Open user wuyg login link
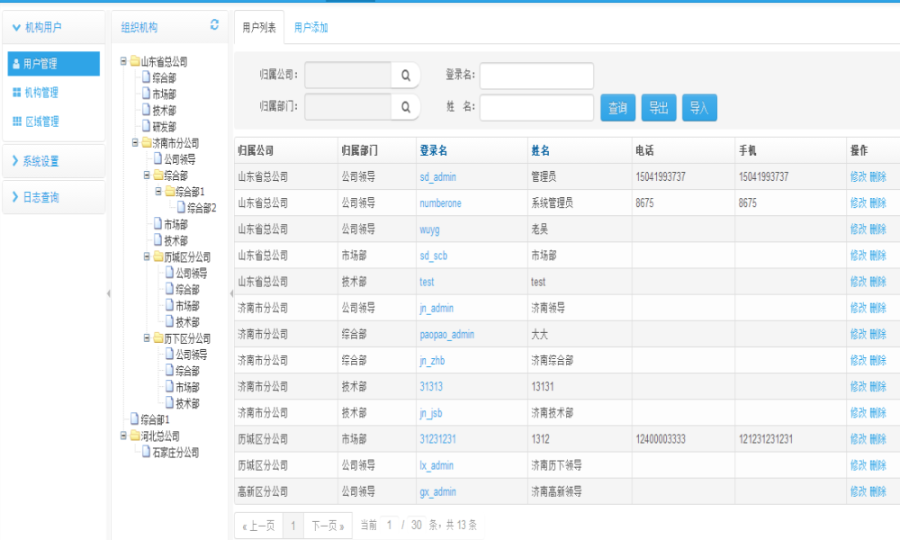 pos(429,230)
